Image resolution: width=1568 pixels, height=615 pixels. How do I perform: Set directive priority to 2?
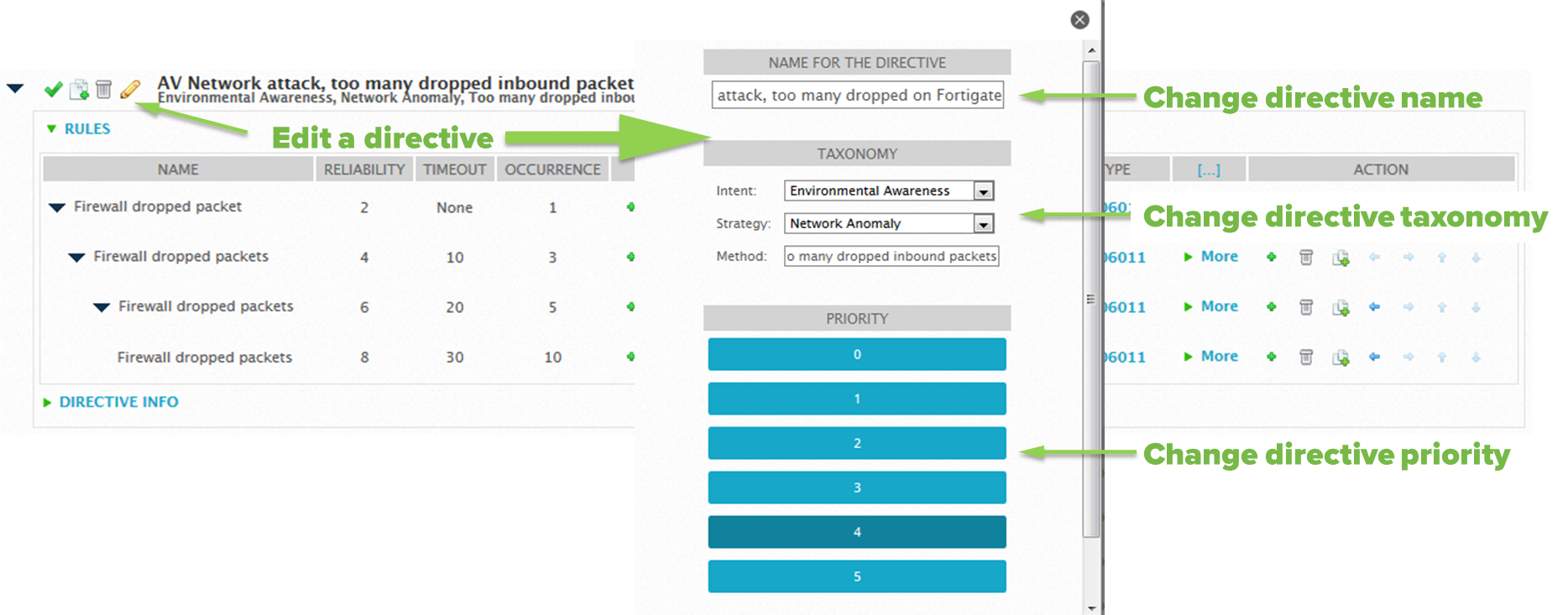coord(857,443)
